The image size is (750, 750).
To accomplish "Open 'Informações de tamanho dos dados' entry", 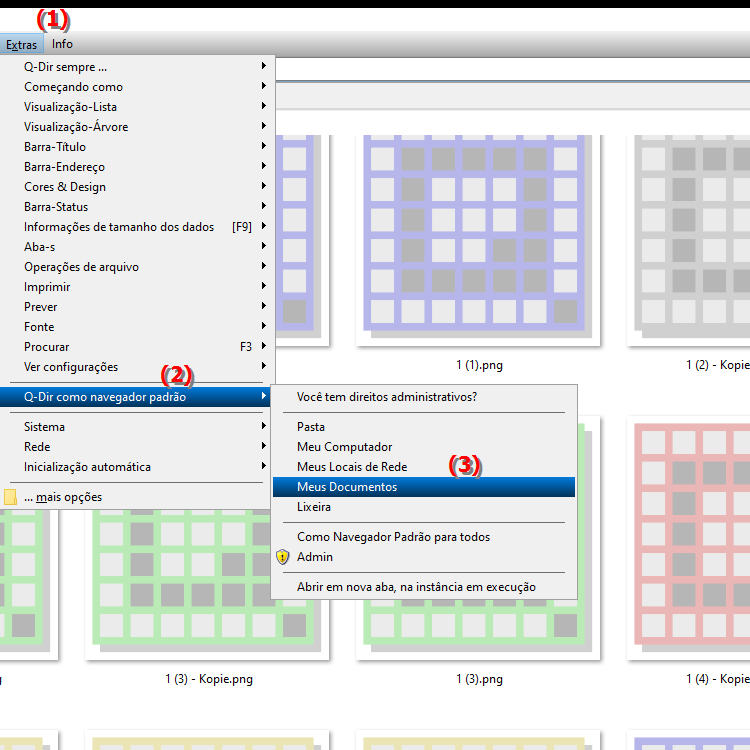I will coord(138,227).
